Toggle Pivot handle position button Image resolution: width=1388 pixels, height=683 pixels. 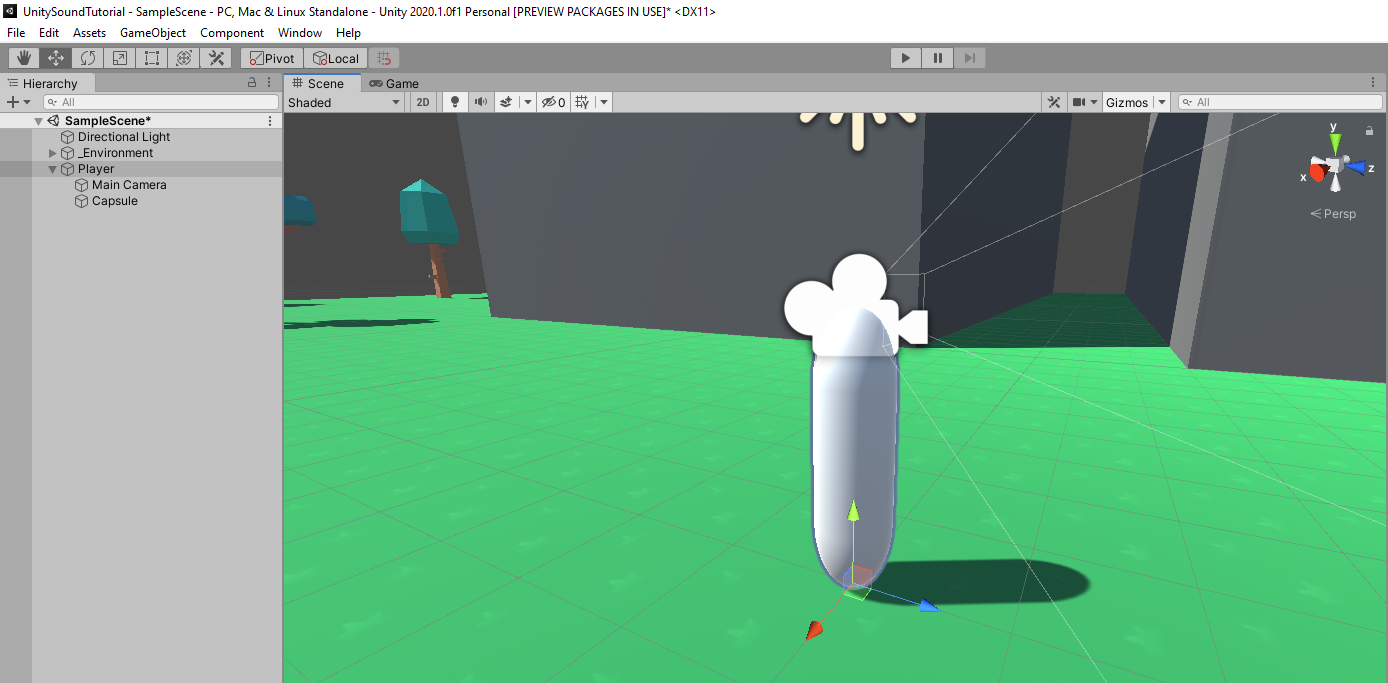(272, 58)
